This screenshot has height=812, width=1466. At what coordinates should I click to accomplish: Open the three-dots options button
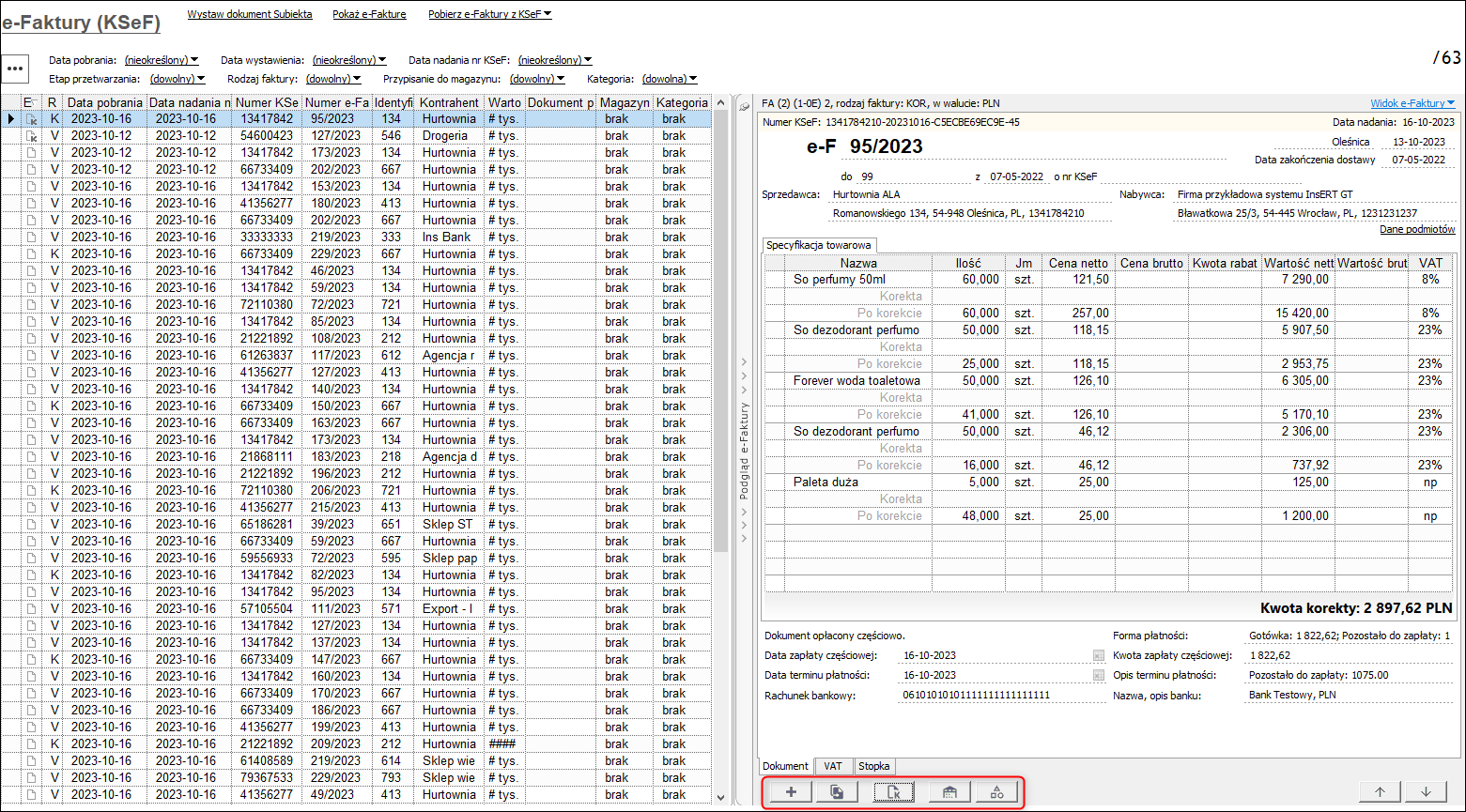pos(15,69)
